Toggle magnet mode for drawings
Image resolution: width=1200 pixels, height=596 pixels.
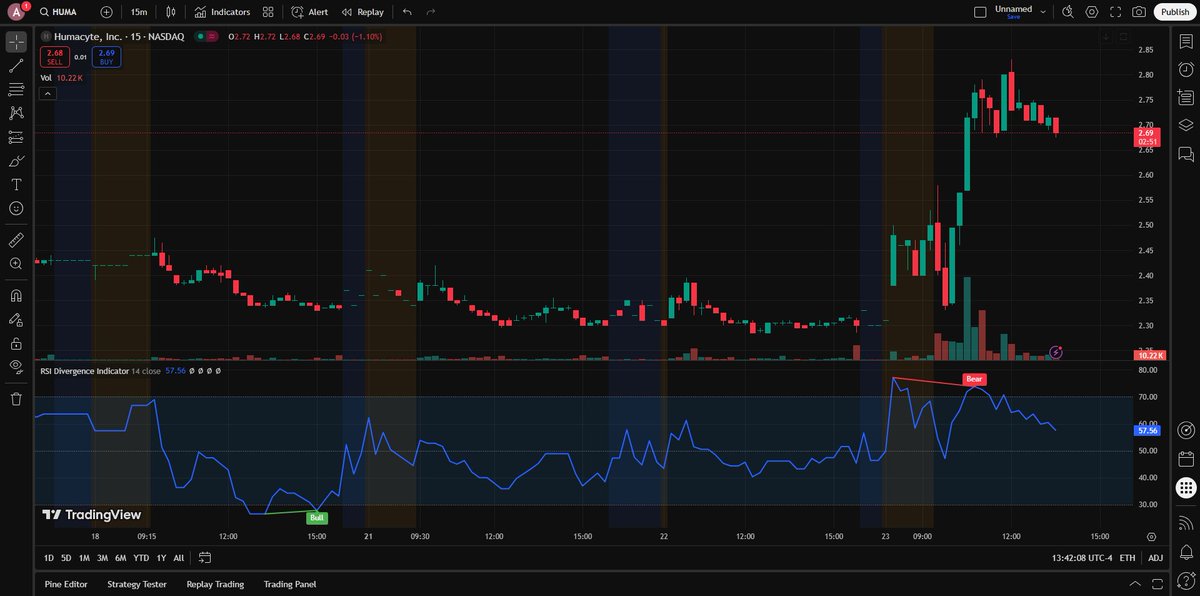click(x=16, y=296)
